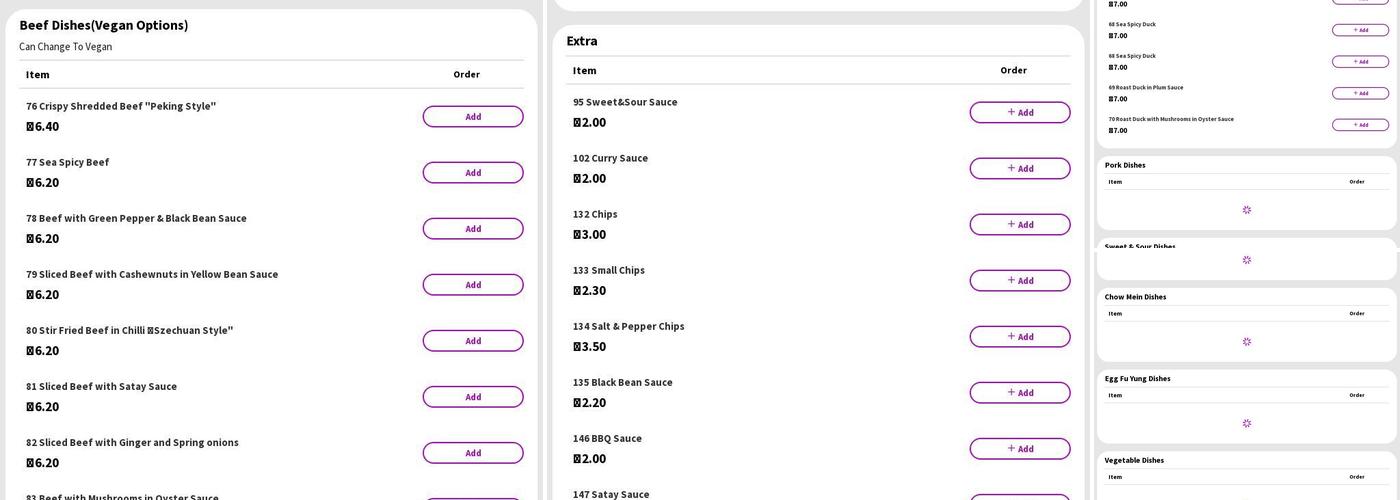Click the 3.50 price under Salt & Pepper Chips
Image resolution: width=1400 pixels, height=500 pixels.
590,346
